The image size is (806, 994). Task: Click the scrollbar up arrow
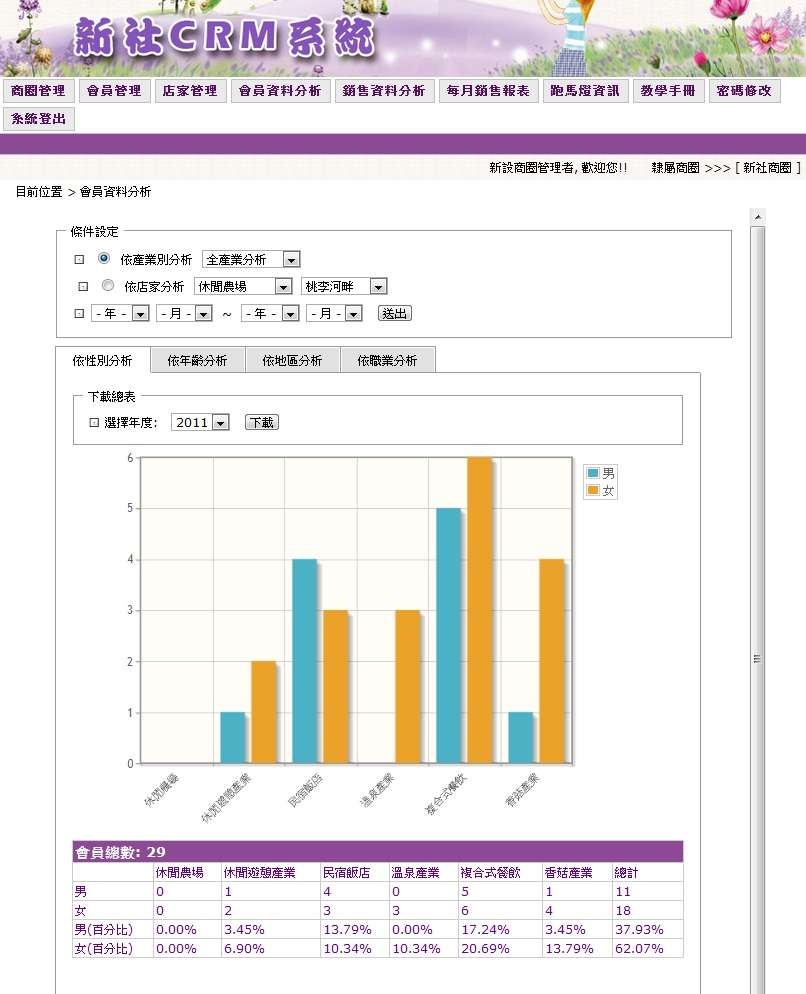click(757, 217)
